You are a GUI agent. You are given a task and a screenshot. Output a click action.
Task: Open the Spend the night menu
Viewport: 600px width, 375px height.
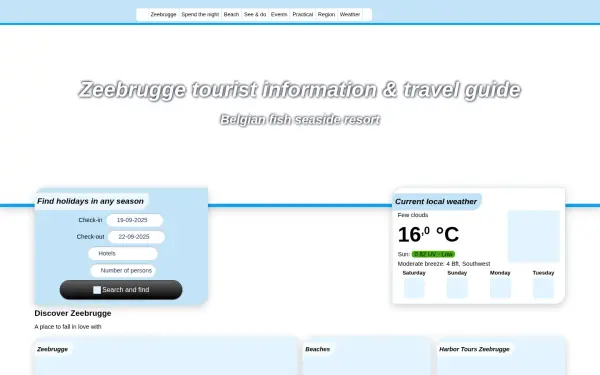pyautogui.click(x=200, y=15)
